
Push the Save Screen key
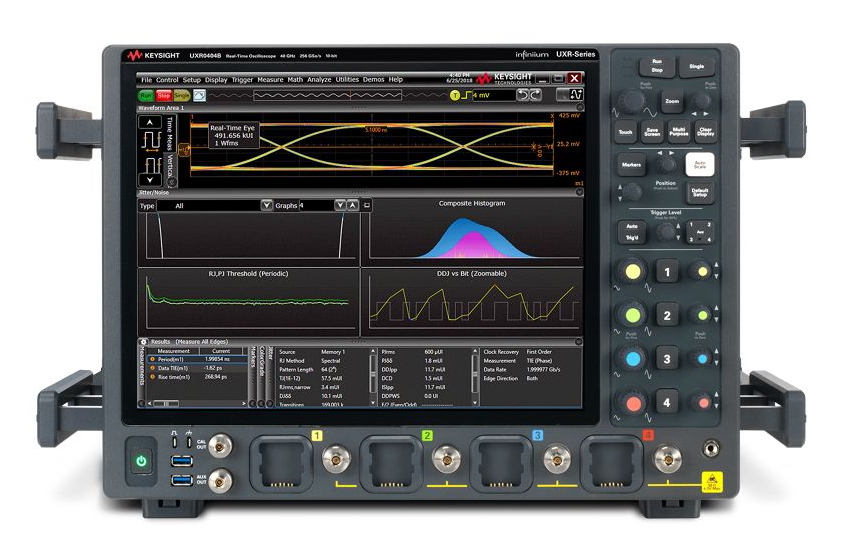click(x=652, y=131)
